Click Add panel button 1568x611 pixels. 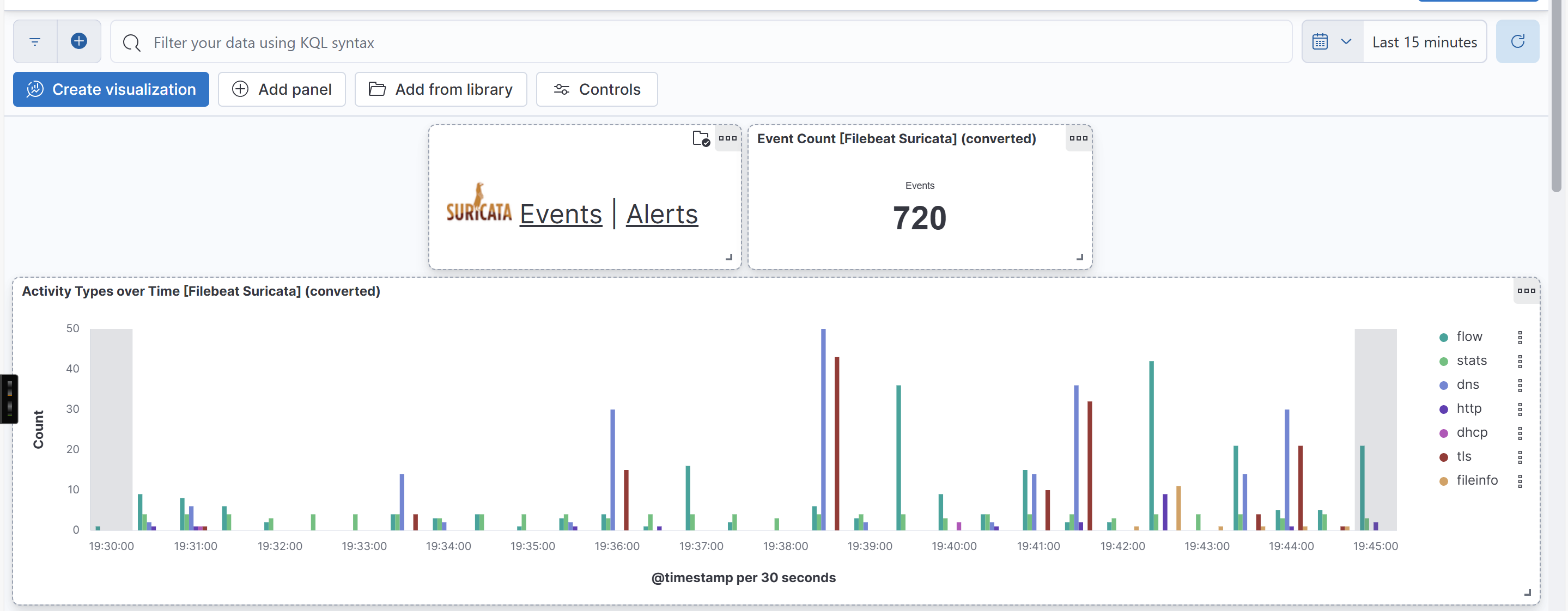coord(282,89)
